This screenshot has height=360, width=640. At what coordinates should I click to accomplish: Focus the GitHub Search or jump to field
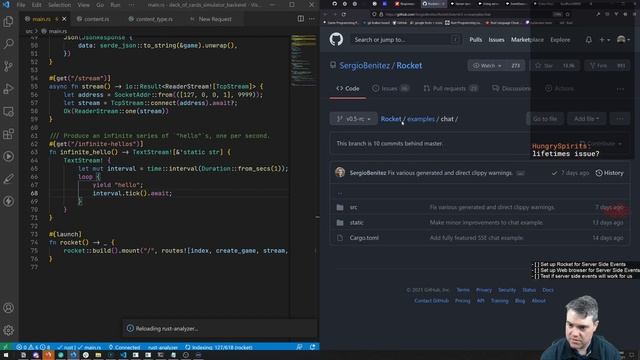[x=406, y=40]
